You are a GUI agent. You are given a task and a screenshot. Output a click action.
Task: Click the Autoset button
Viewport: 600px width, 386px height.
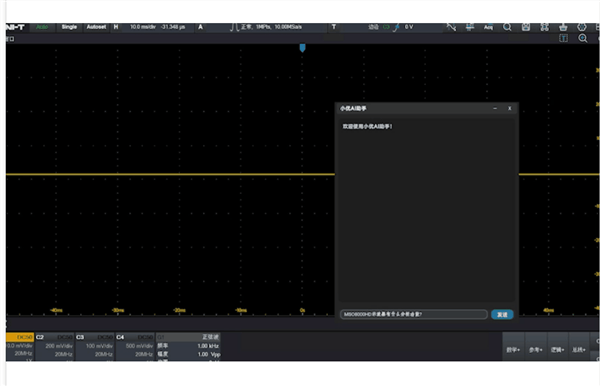pos(96,27)
